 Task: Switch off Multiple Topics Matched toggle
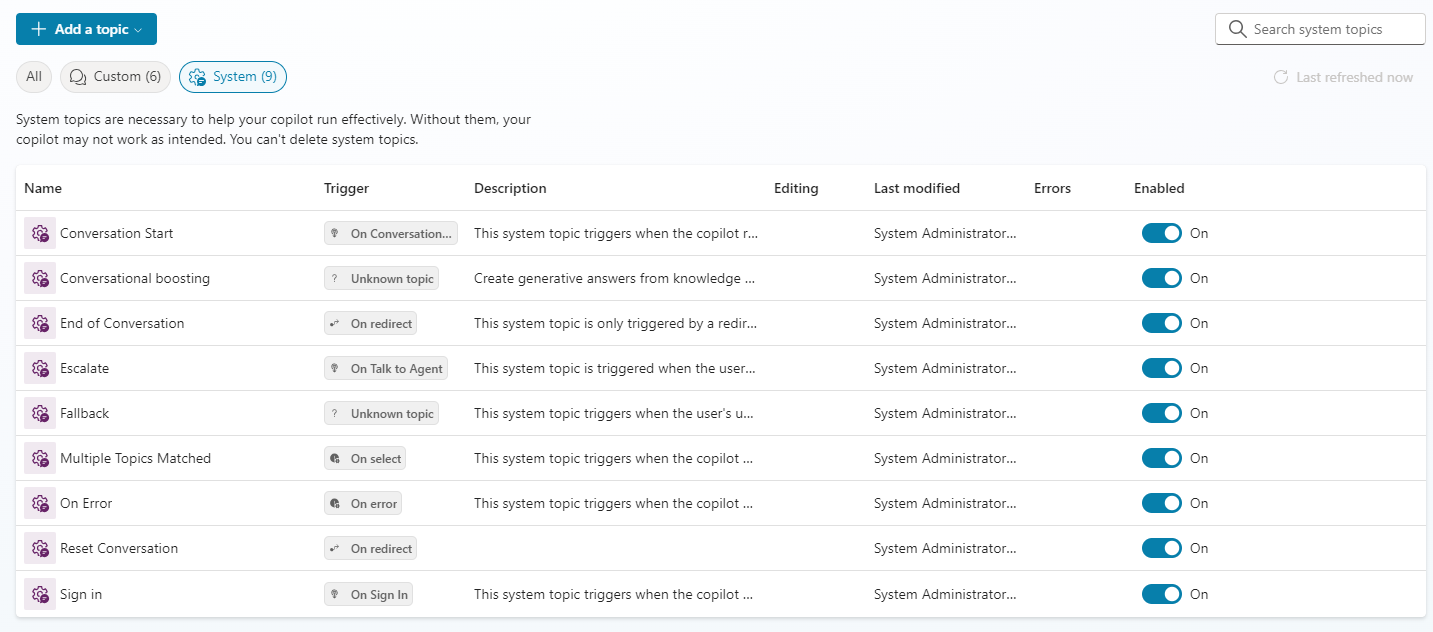pos(1161,458)
